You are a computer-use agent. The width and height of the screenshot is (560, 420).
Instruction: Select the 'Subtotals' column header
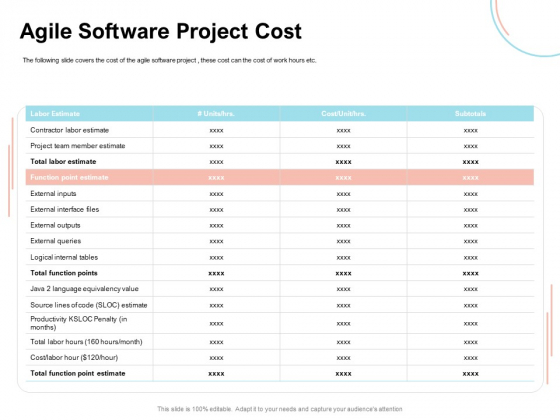coord(470,114)
